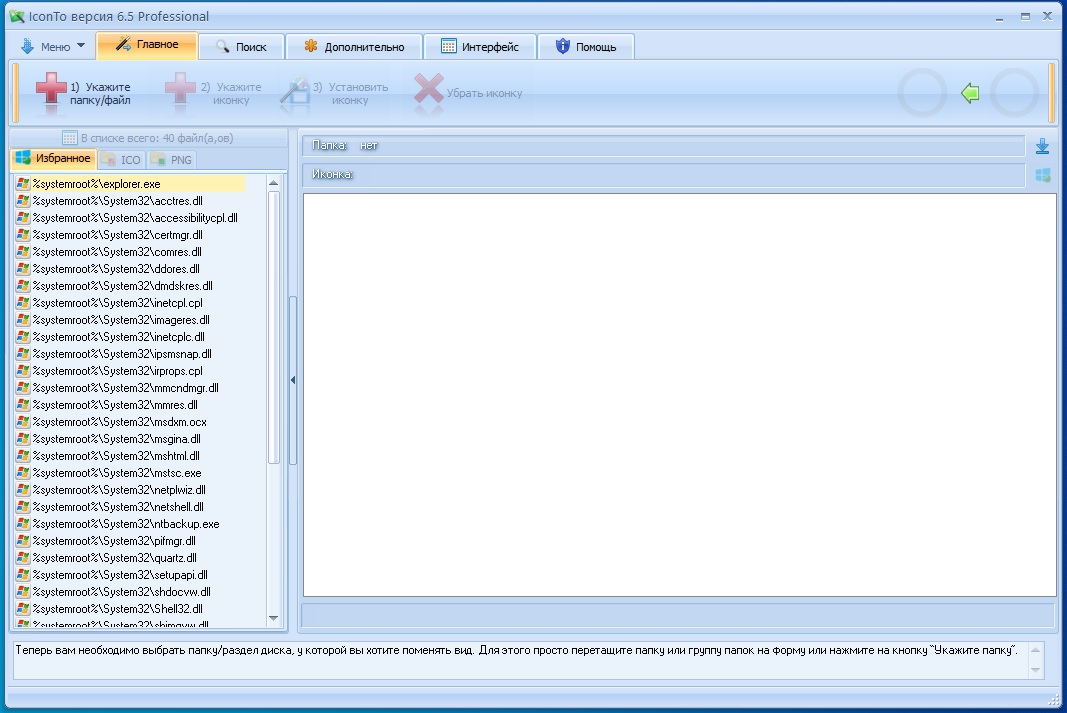Collapse the left panel using the splitter arrow
The width and height of the screenshot is (1067, 713).
(293, 380)
